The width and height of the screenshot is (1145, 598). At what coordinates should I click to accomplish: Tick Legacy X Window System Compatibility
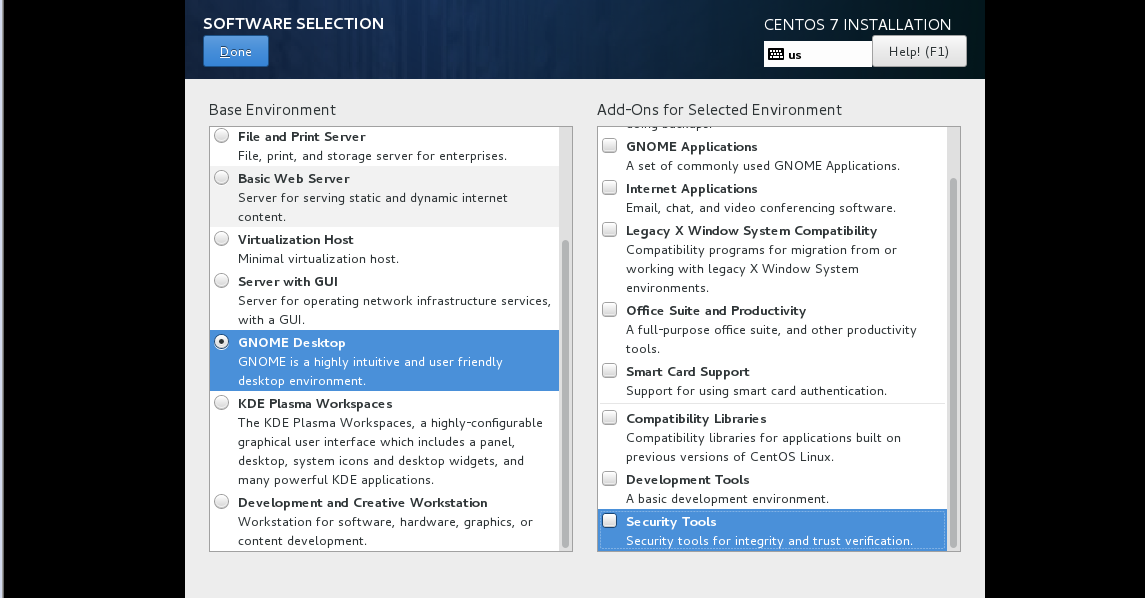pos(610,230)
